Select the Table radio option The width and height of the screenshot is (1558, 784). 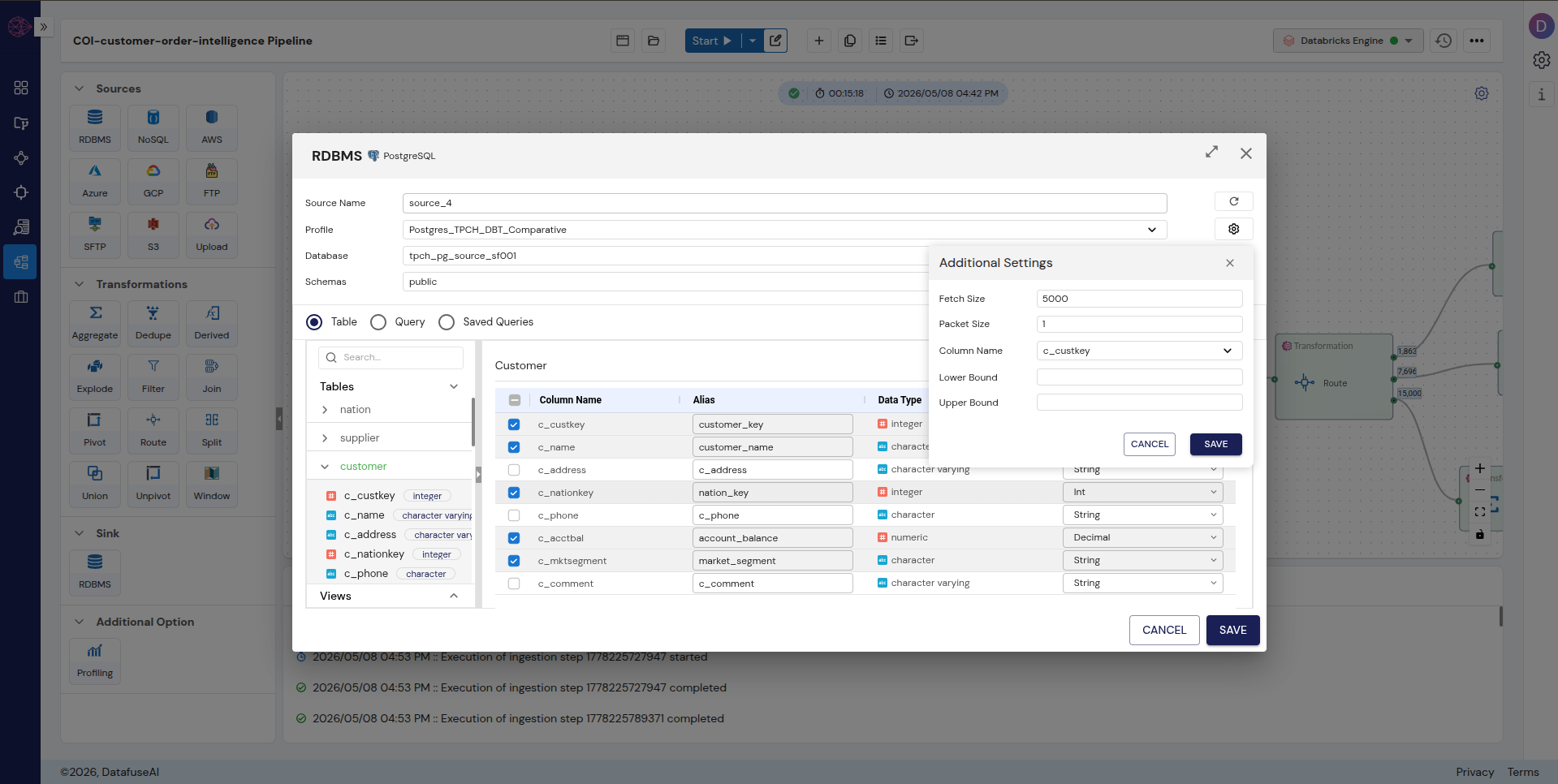(314, 322)
